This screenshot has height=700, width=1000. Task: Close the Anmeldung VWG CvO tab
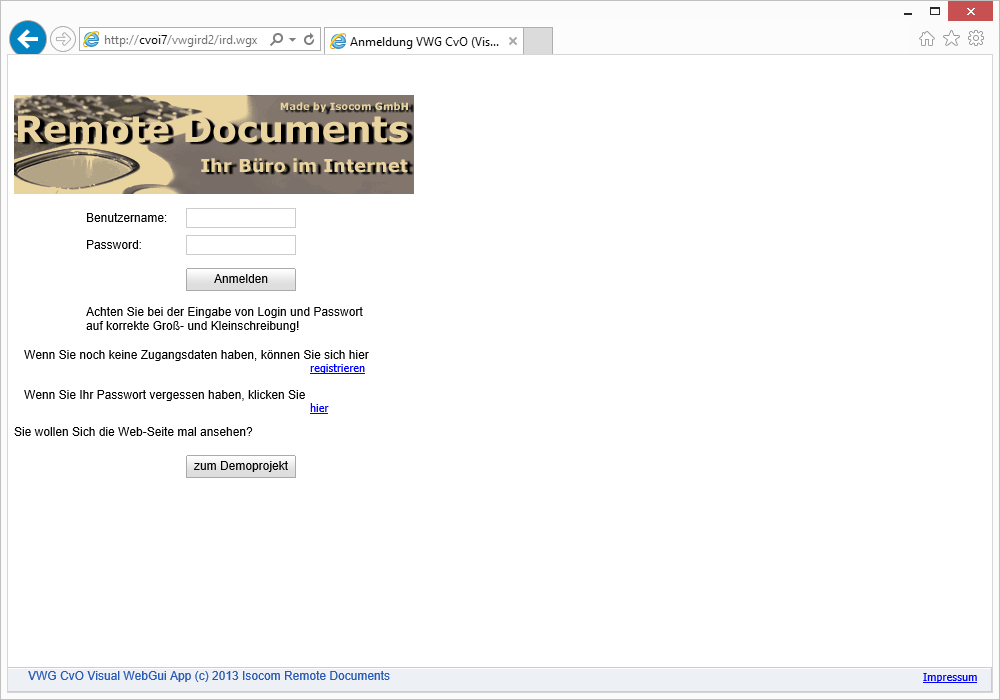click(513, 41)
